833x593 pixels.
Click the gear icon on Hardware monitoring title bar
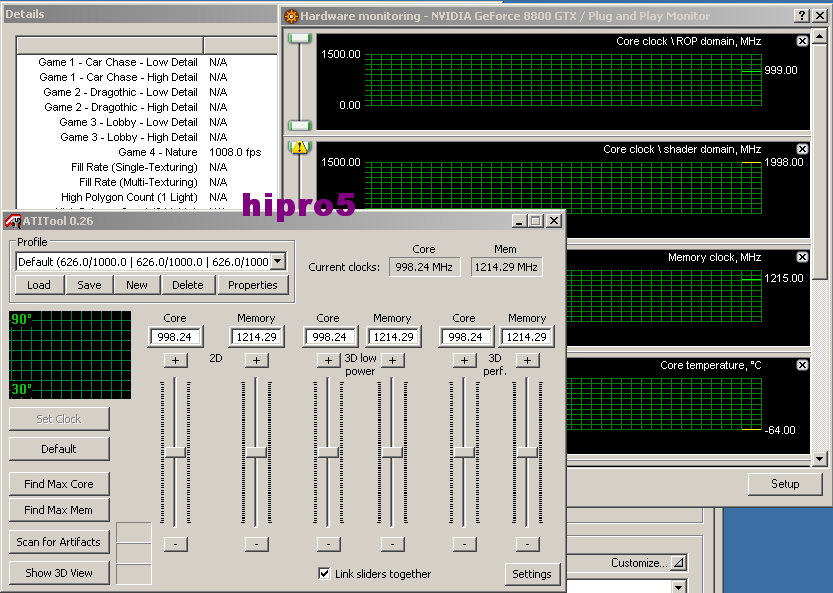tap(290, 16)
